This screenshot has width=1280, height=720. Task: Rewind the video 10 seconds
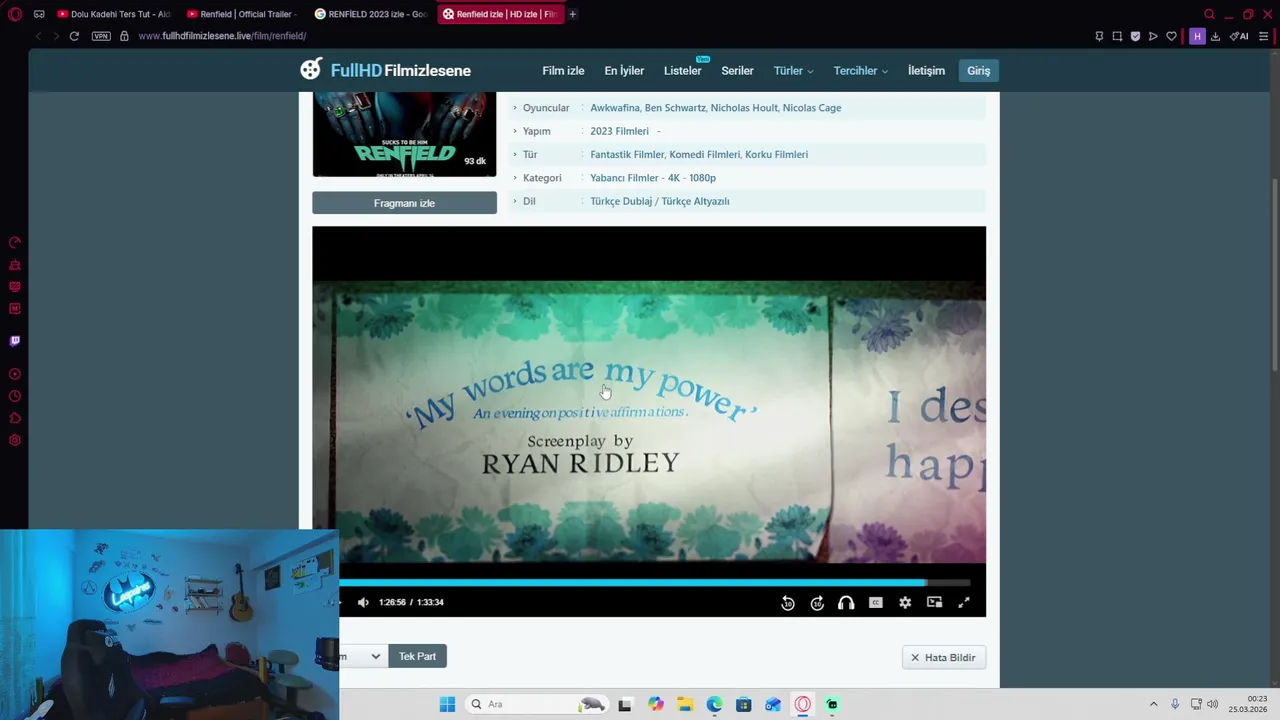tap(788, 602)
